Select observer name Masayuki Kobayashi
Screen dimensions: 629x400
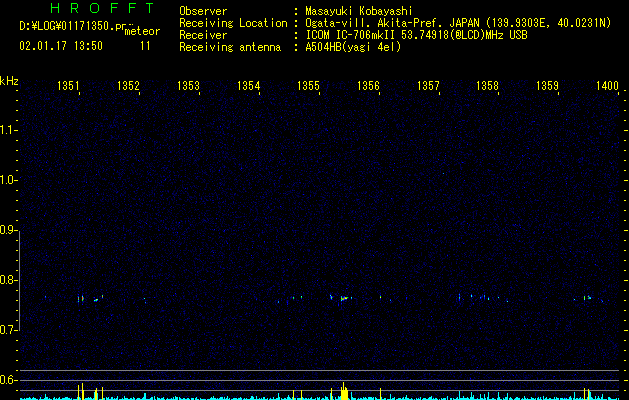pyautogui.click(x=359, y=11)
